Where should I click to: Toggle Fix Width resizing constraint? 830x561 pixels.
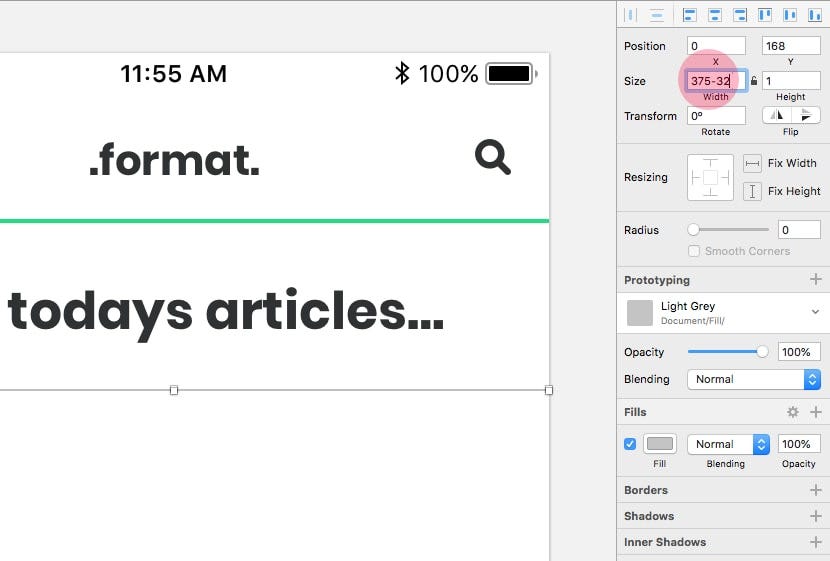point(752,164)
